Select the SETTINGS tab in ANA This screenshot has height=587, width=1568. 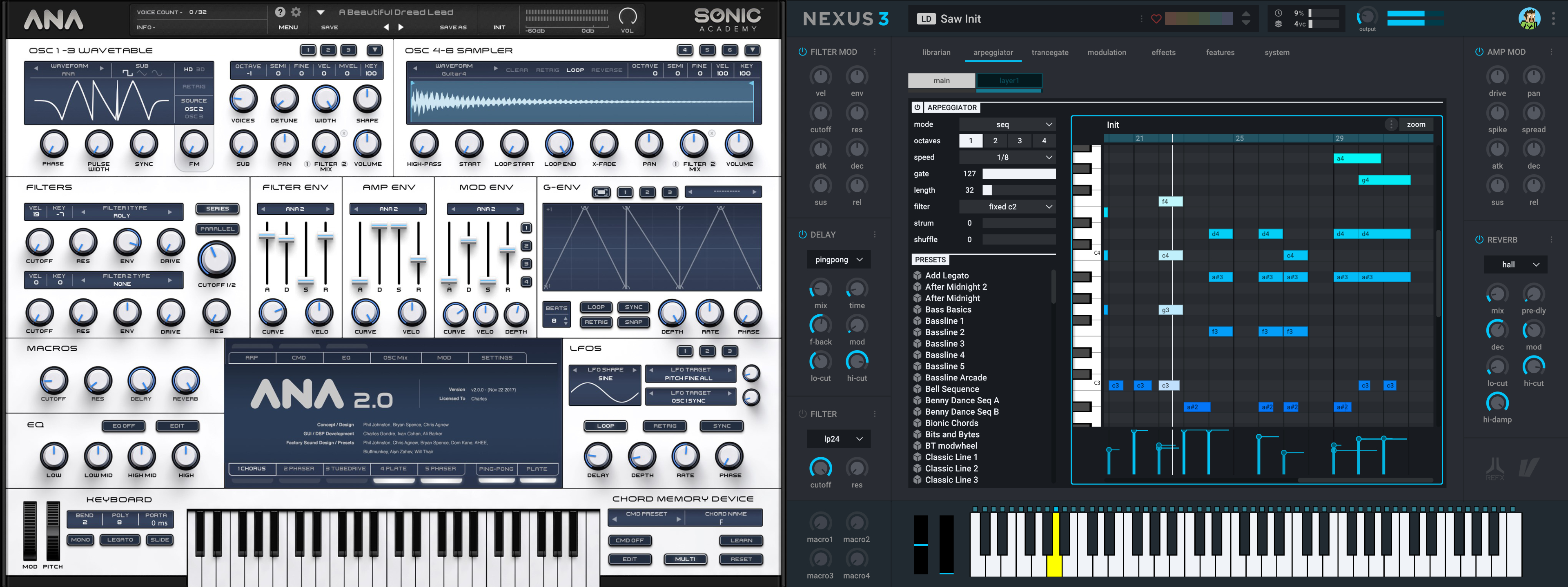[x=497, y=358]
